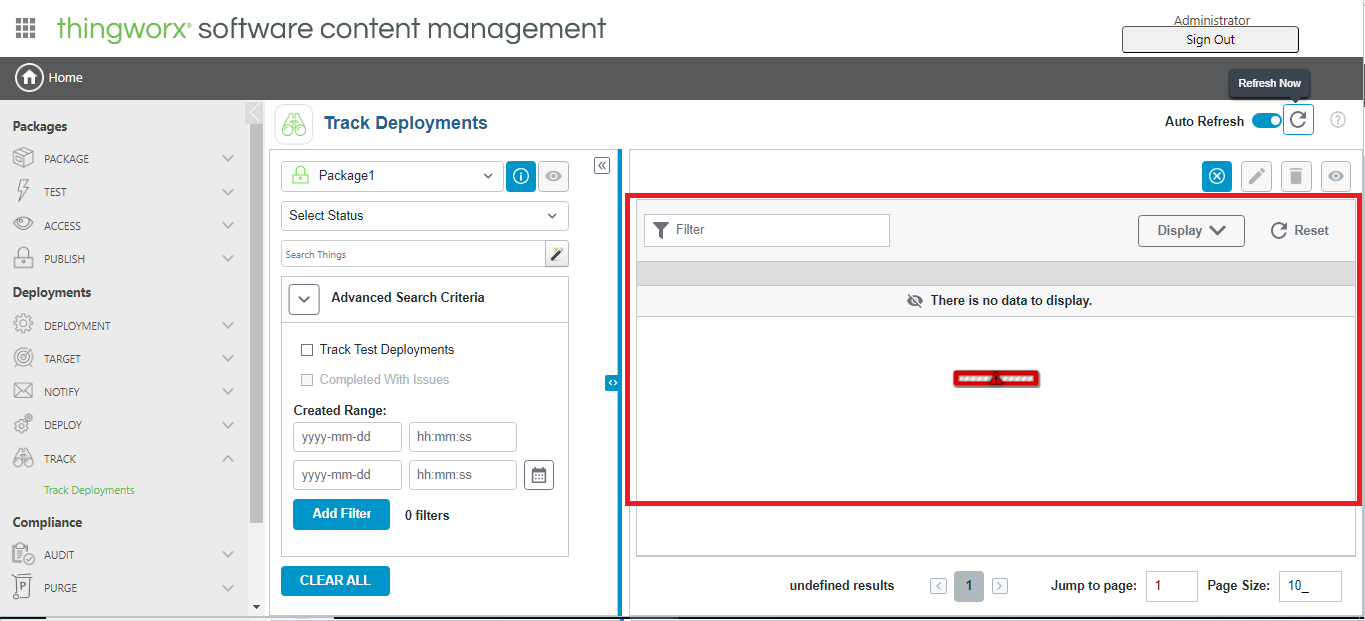Check the Track Test Deployments checkbox
Viewport: 1365px width, 621px height.
[x=307, y=349]
